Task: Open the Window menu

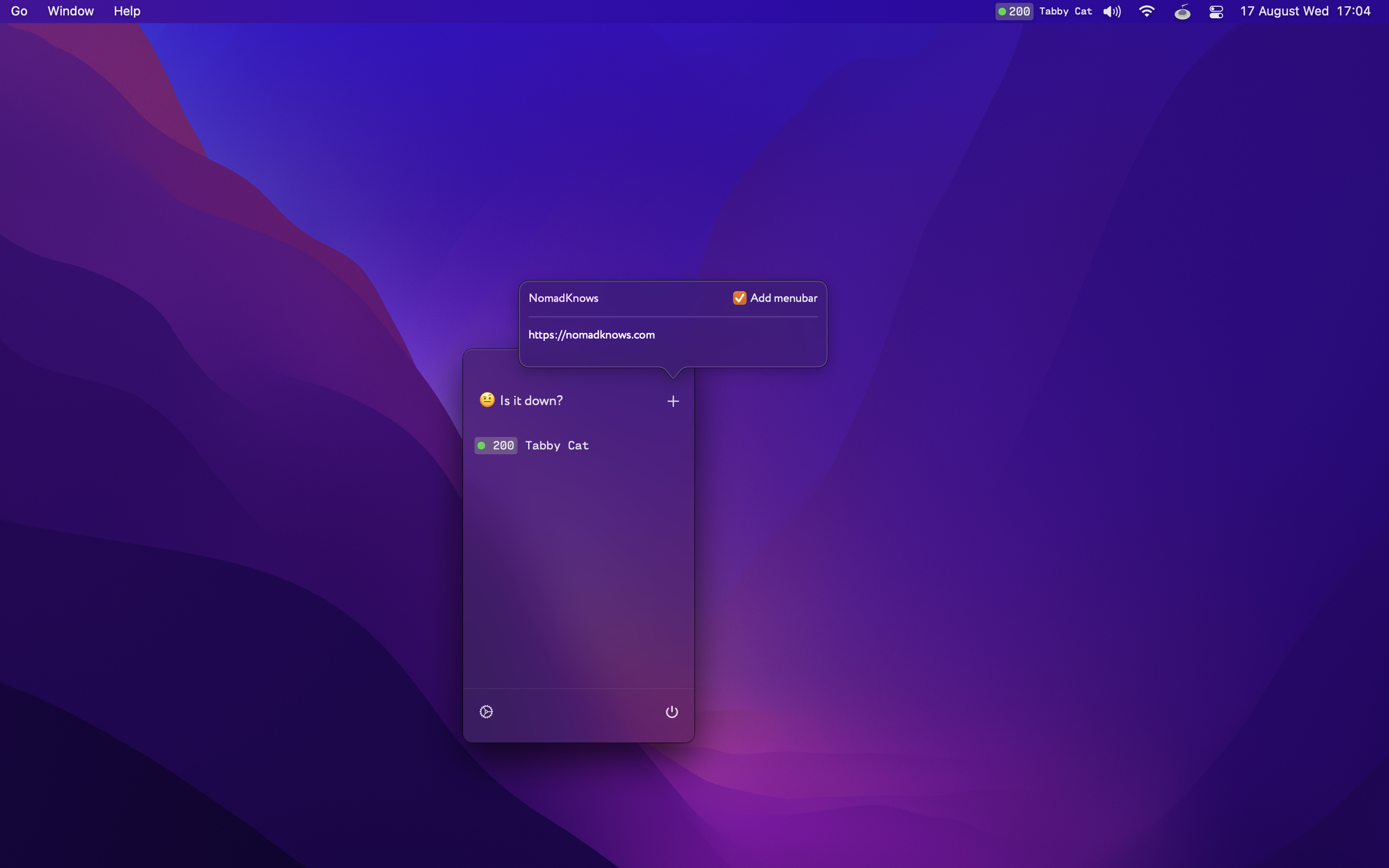Action: [x=70, y=12]
